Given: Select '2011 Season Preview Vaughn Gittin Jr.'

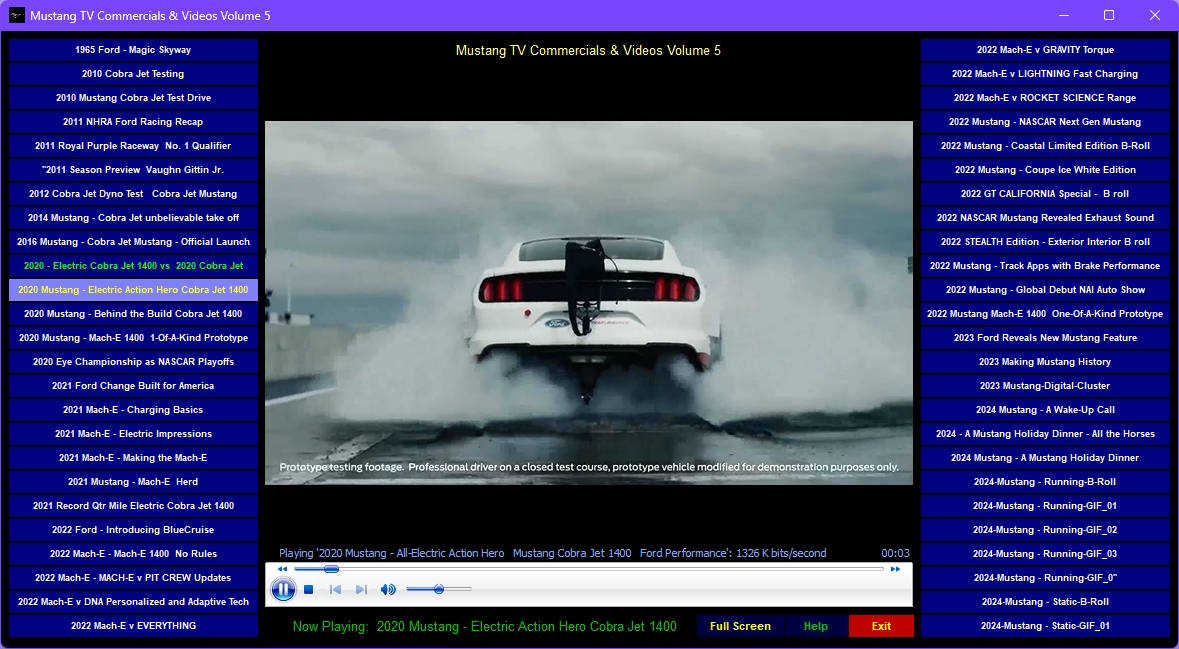Looking at the screenshot, I should [x=133, y=170].
